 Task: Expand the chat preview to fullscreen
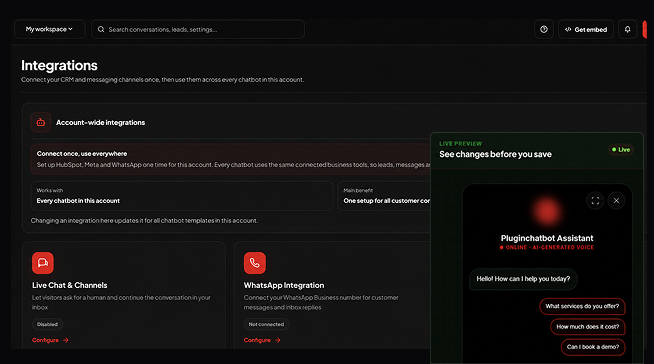[x=595, y=201]
